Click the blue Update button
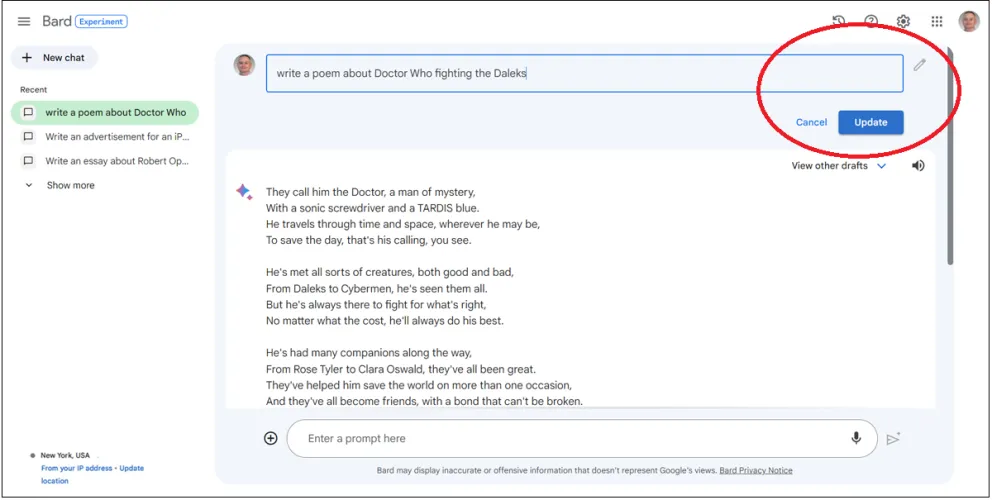Image resolution: width=992 pixels, height=500 pixels. [x=870, y=122]
